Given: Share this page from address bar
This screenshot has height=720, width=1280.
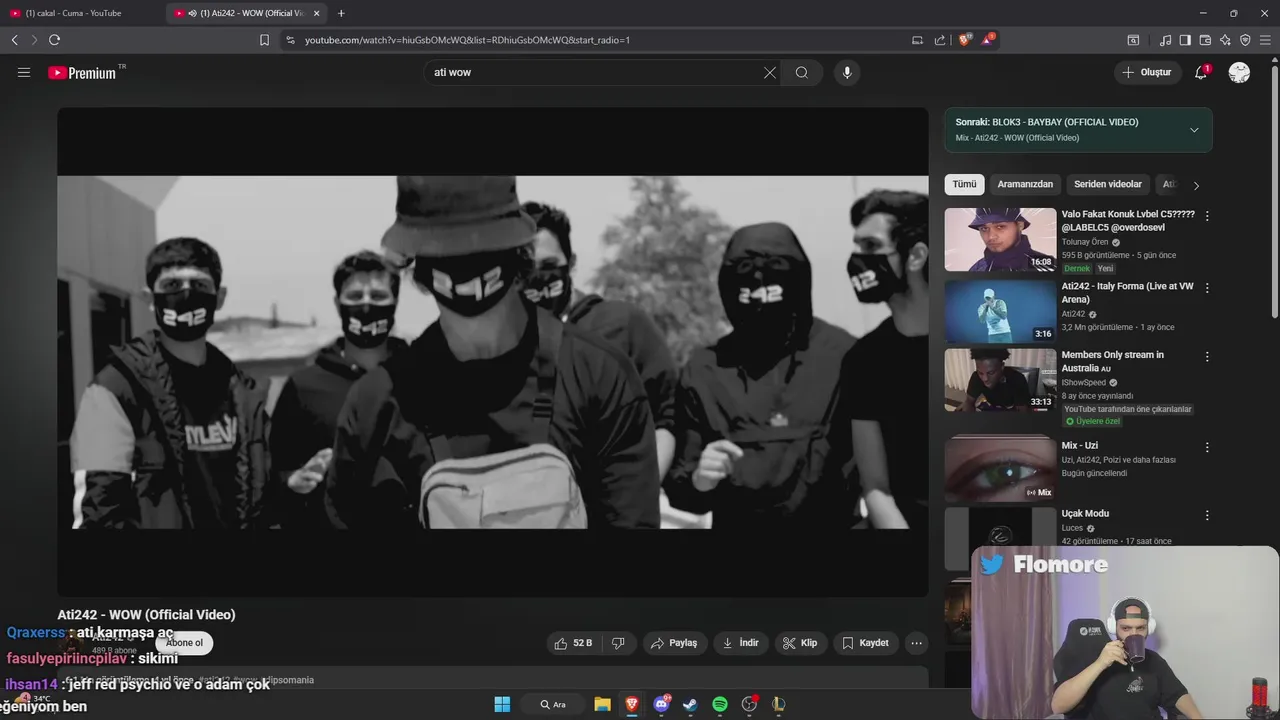Looking at the screenshot, I should [x=940, y=40].
